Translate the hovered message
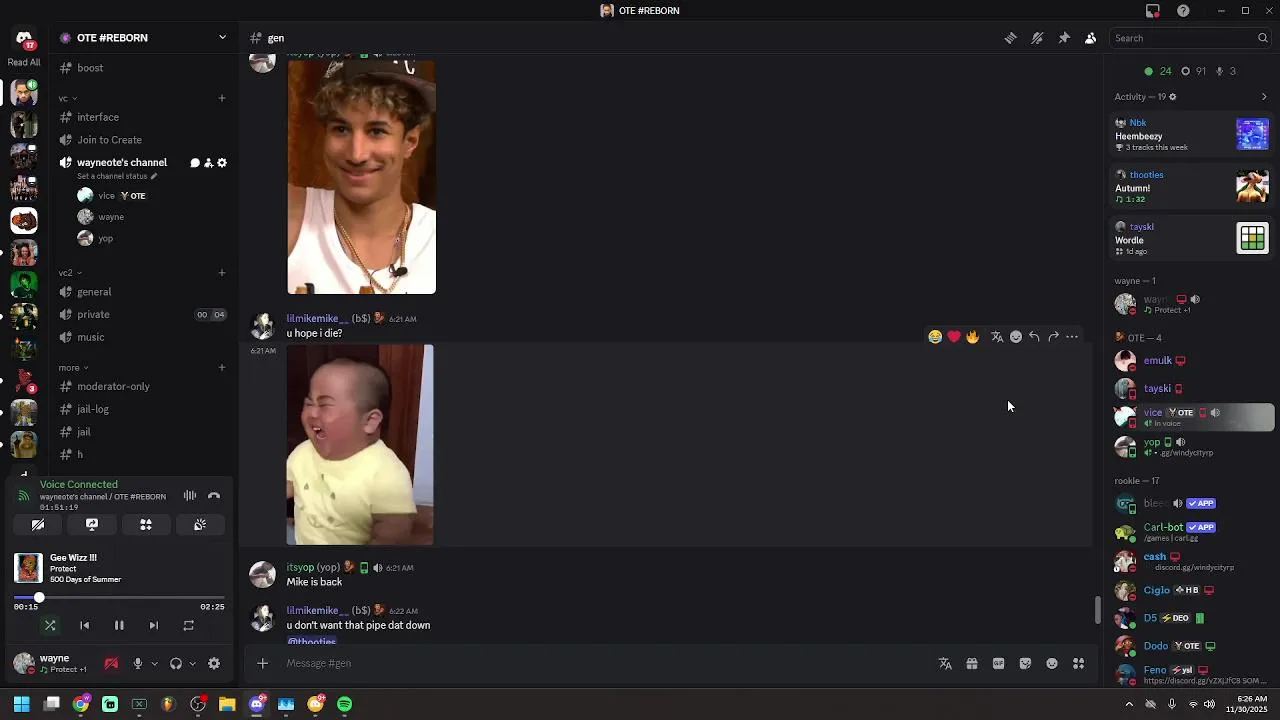Image resolution: width=1280 pixels, height=720 pixels. pos(997,337)
